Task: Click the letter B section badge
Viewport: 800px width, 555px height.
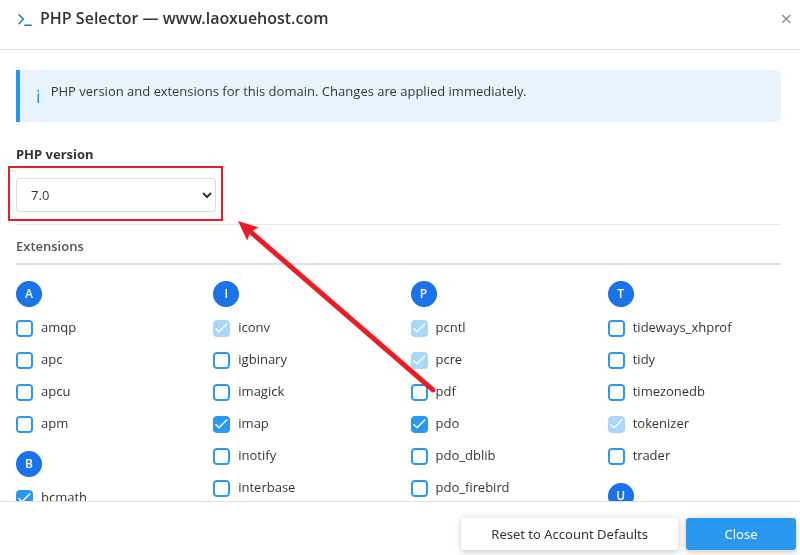Action: (29, 463)
